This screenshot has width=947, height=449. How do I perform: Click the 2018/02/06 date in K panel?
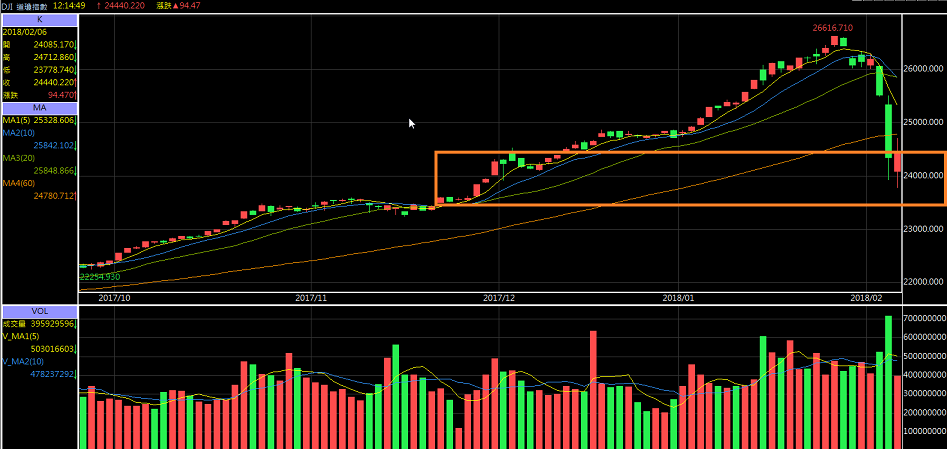(x=25, y=32)
